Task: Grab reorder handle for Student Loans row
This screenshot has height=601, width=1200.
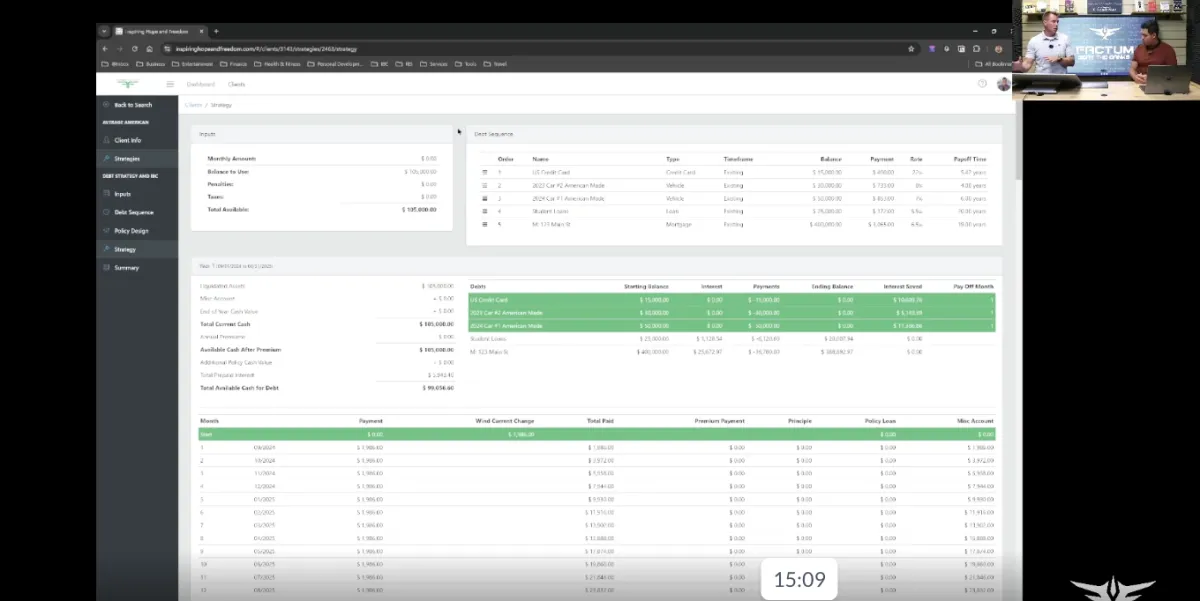Action: click(485, 211)
